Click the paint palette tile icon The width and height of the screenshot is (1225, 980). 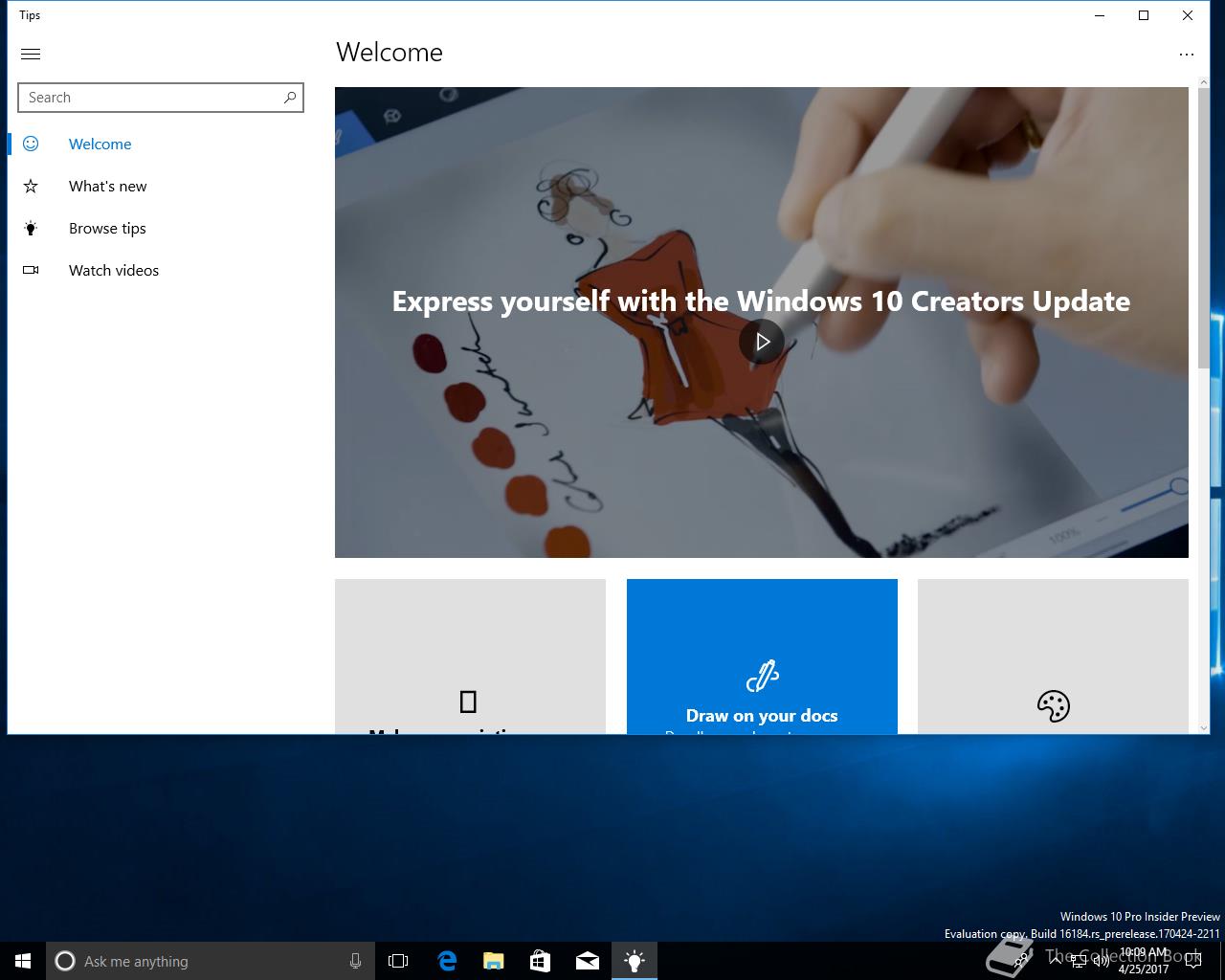[x=1053, y=706]
